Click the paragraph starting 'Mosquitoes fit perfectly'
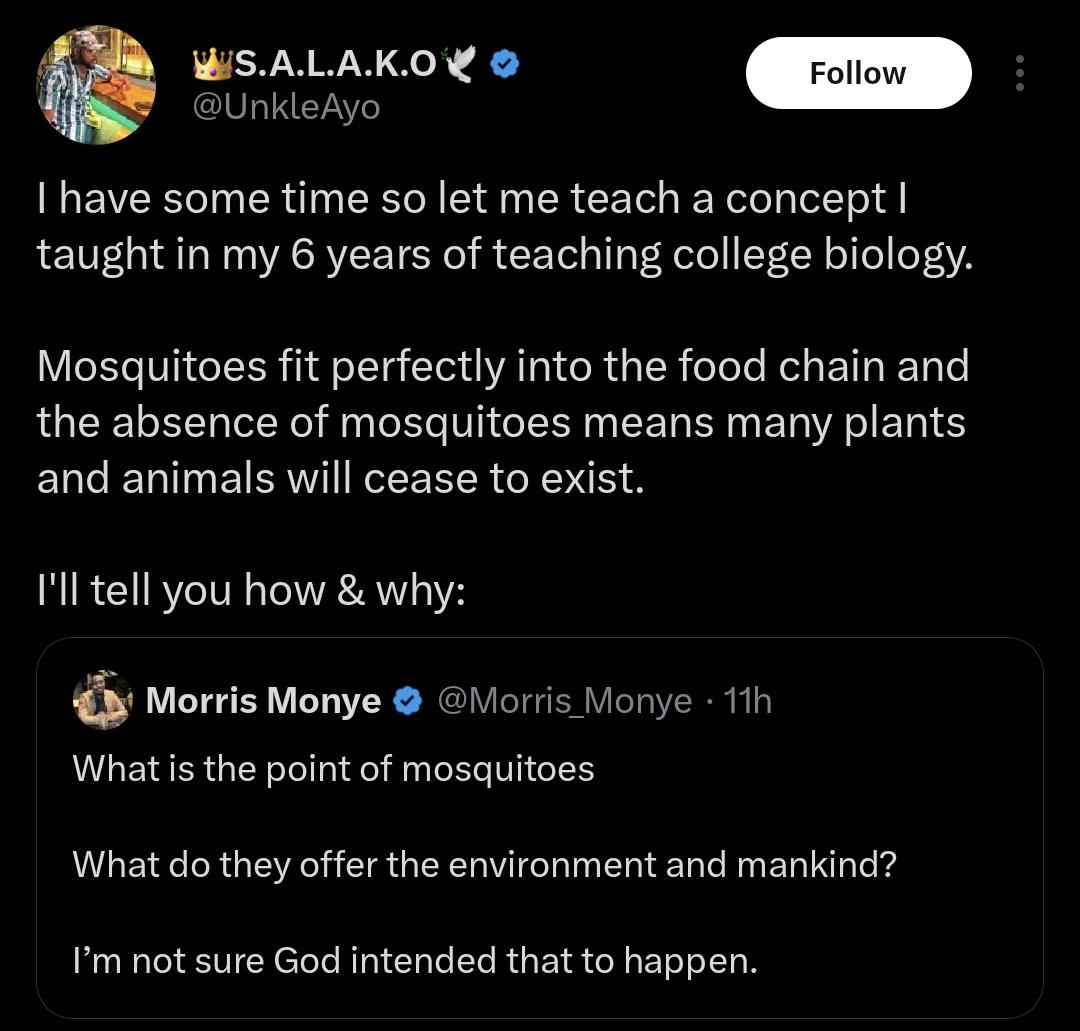Image resolution: width=1080 pixels, height=1031 pixels. pyautogui.click(x=503, y=421)
